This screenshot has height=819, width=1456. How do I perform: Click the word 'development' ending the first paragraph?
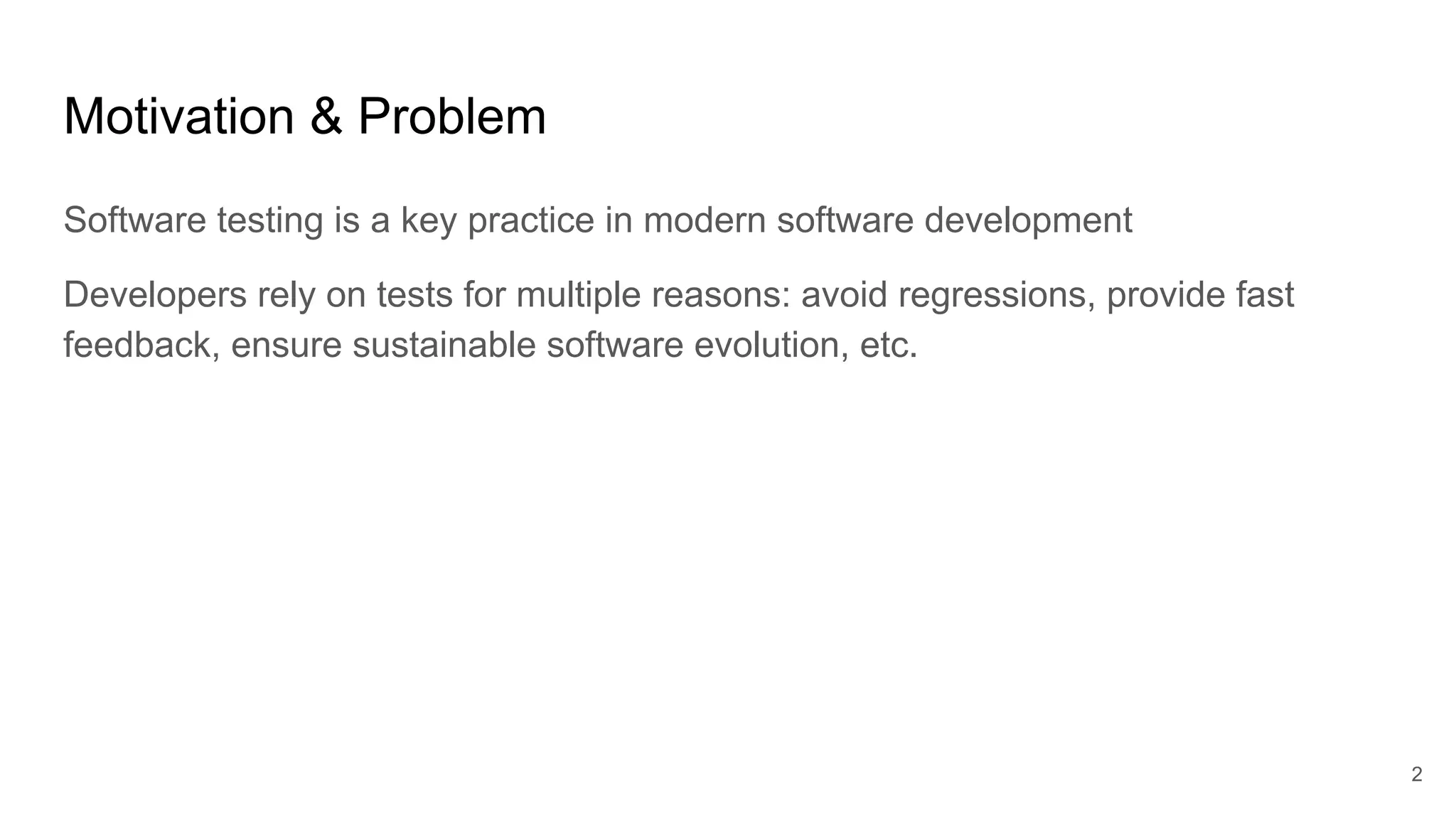click(x=1027, y=220)
